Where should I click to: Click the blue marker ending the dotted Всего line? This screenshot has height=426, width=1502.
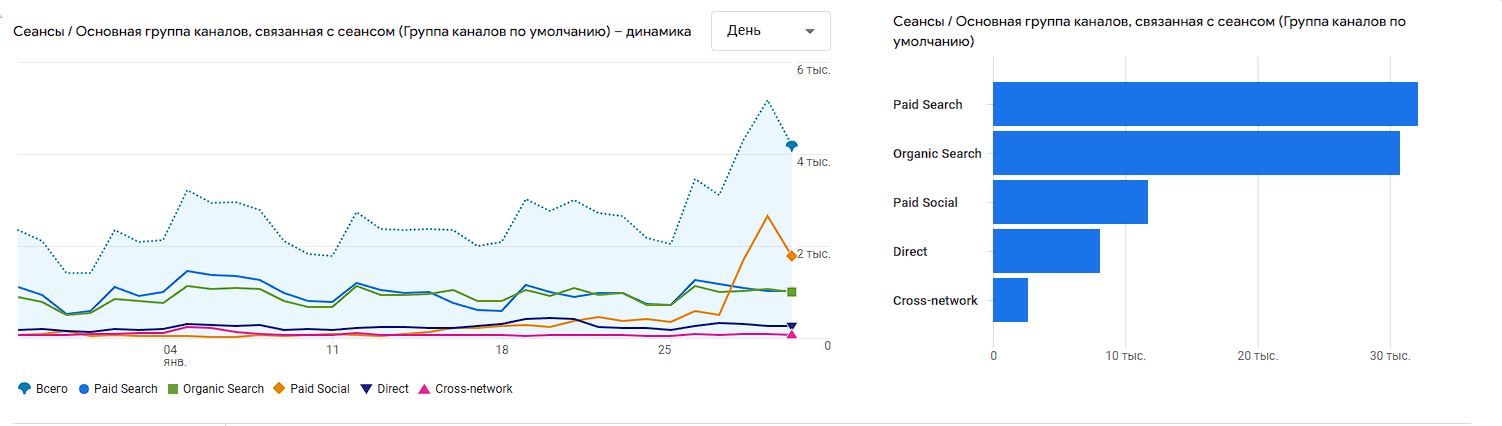click(791, 146)
